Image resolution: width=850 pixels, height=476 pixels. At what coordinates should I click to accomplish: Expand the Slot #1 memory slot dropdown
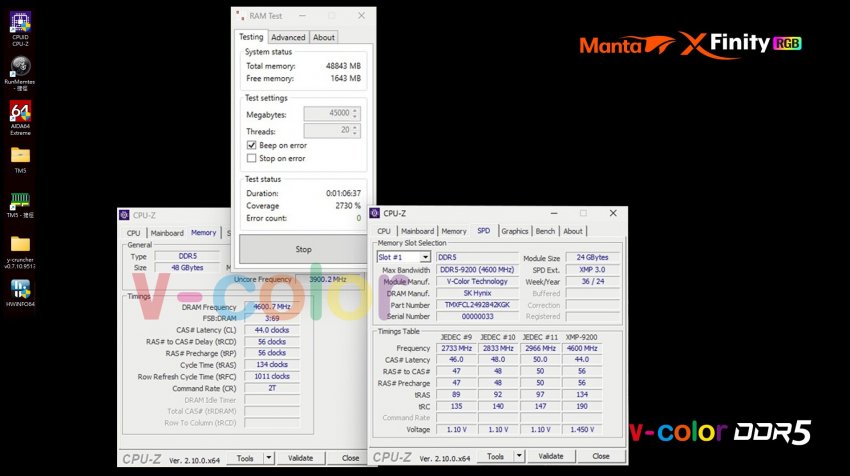[x=425, y=257]
